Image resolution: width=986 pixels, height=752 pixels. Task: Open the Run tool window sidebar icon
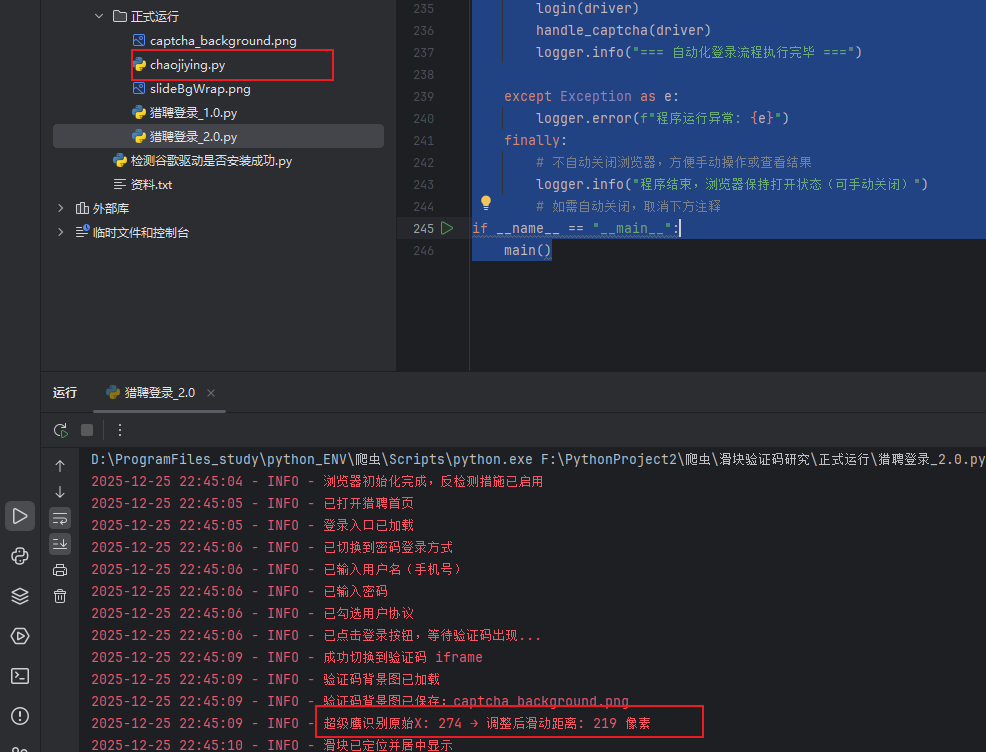(19, 516)
